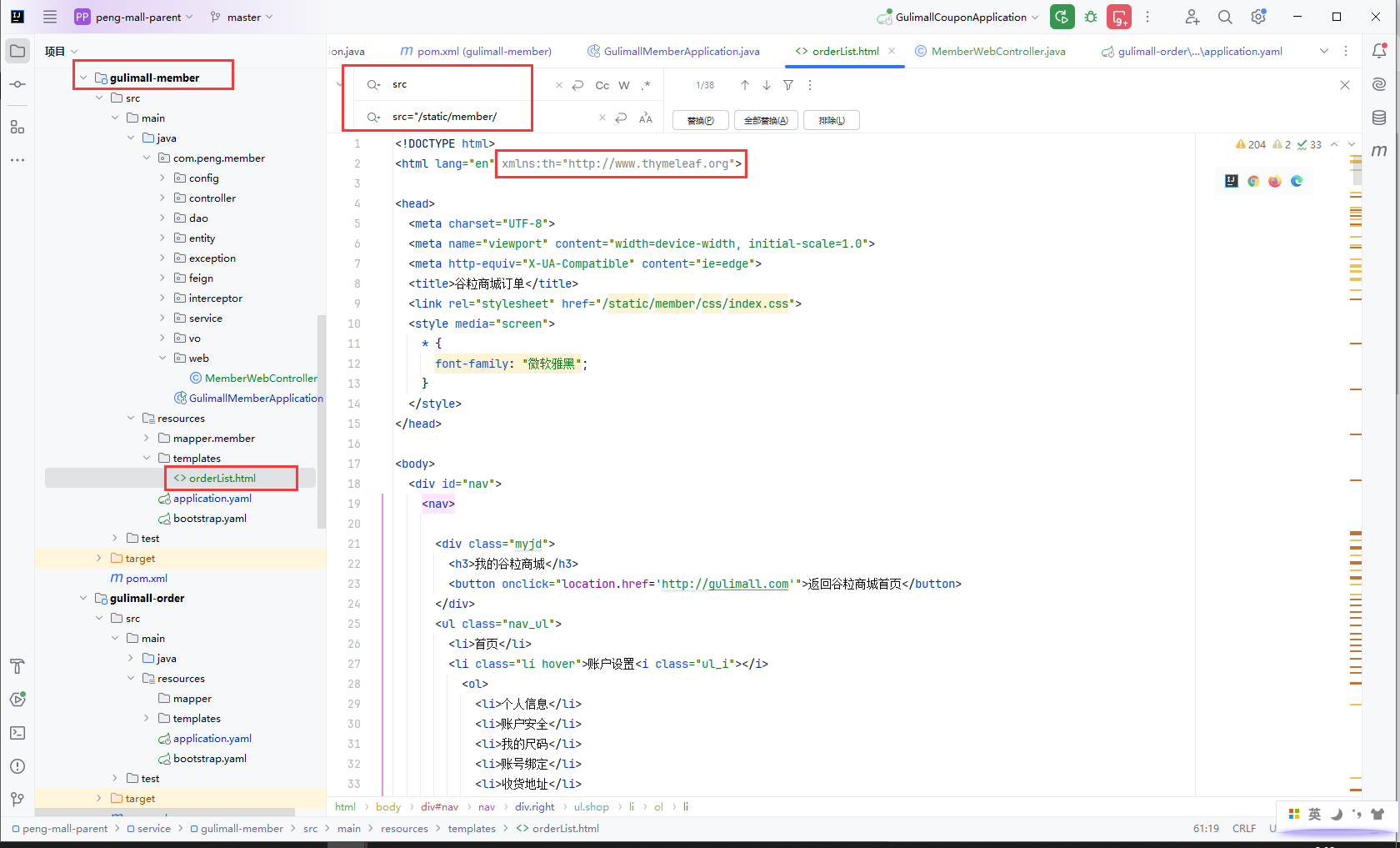Open built-in preview with the IntelliJ icon

(x=1232, y=181)
